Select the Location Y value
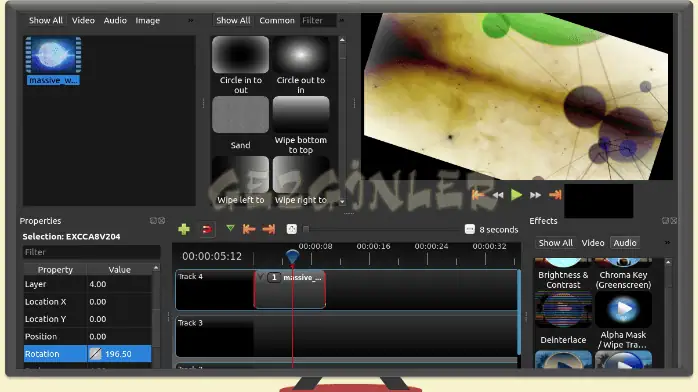This screenshot has width=698, height=392. point(119,319)
